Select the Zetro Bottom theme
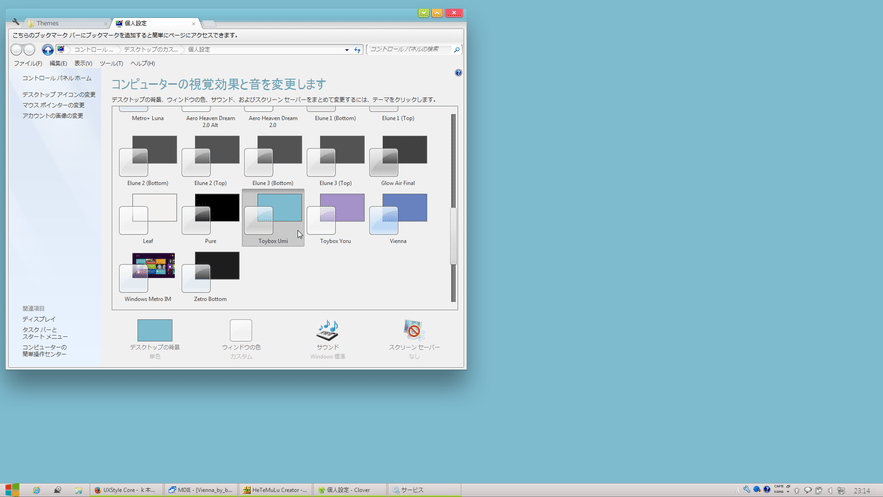This screenshot has width=883, height=497. pyautogui.click(x=211, y=276)
